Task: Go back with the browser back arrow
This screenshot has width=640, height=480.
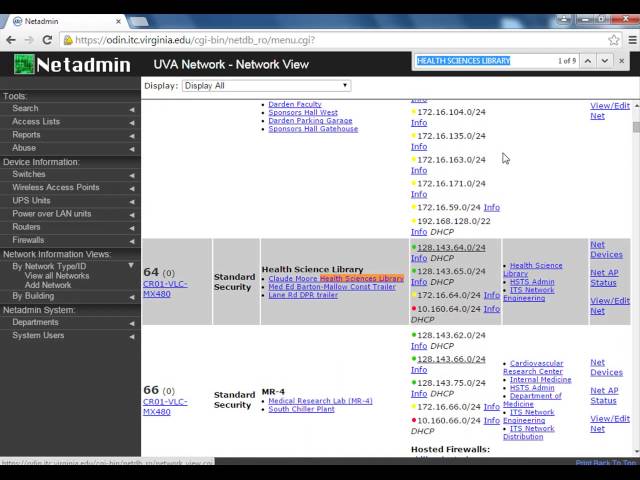Action: 11,40
